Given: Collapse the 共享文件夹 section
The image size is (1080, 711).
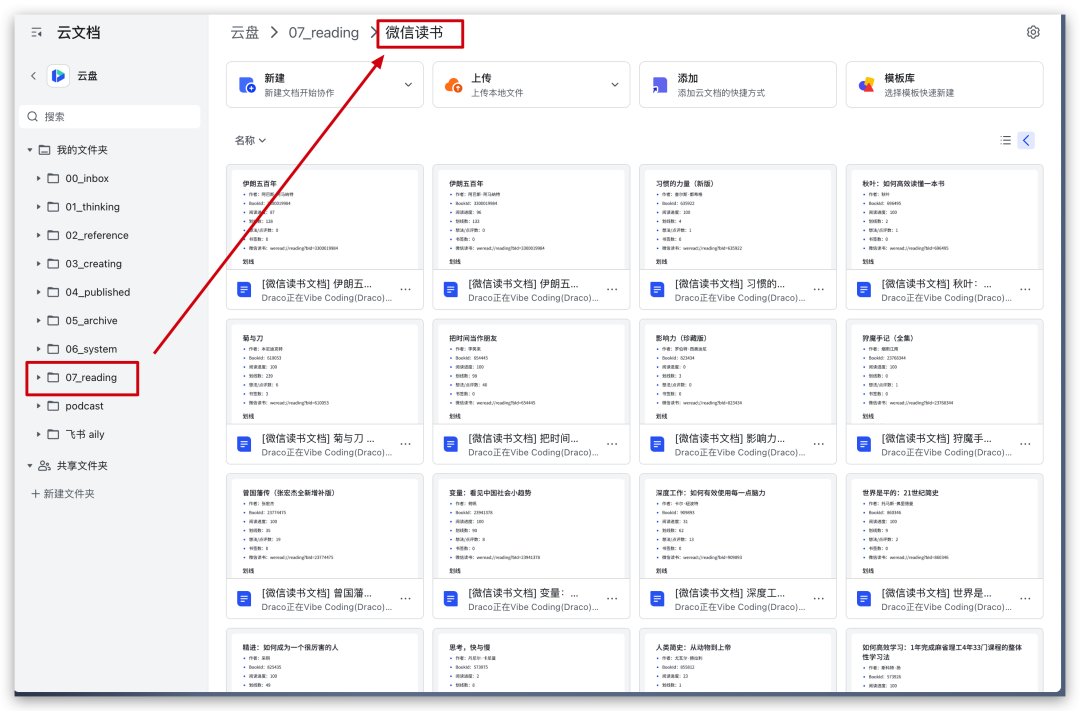Looking at the screenshot, I should 30,466.
